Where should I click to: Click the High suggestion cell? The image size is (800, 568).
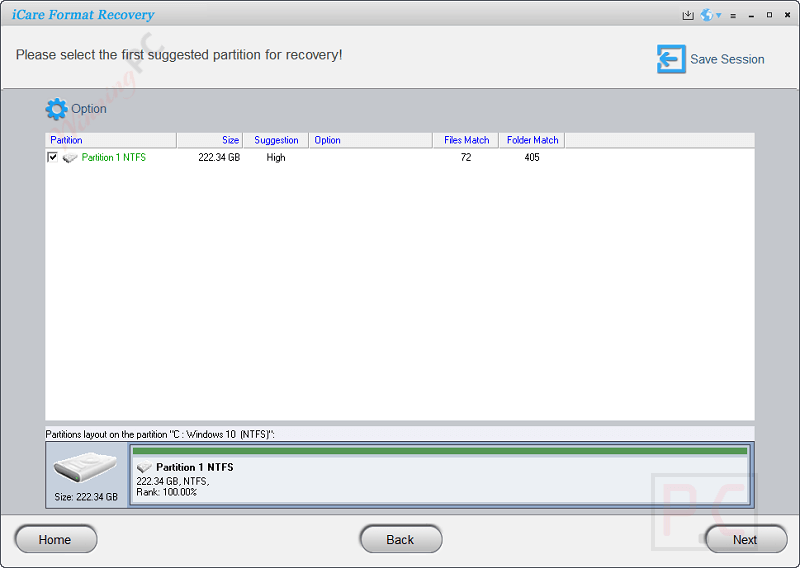tap(276, 157)
